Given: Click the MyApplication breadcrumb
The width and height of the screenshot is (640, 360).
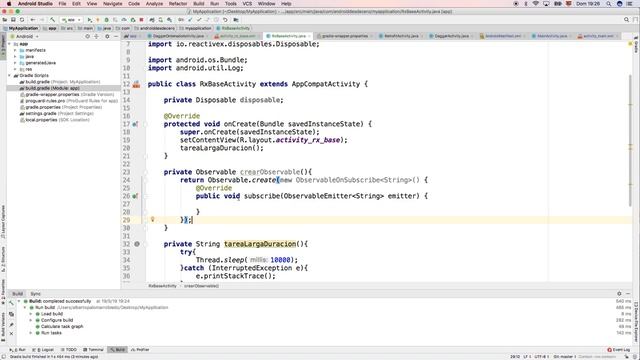Looking at the screenshot, I should coord(20,28).
